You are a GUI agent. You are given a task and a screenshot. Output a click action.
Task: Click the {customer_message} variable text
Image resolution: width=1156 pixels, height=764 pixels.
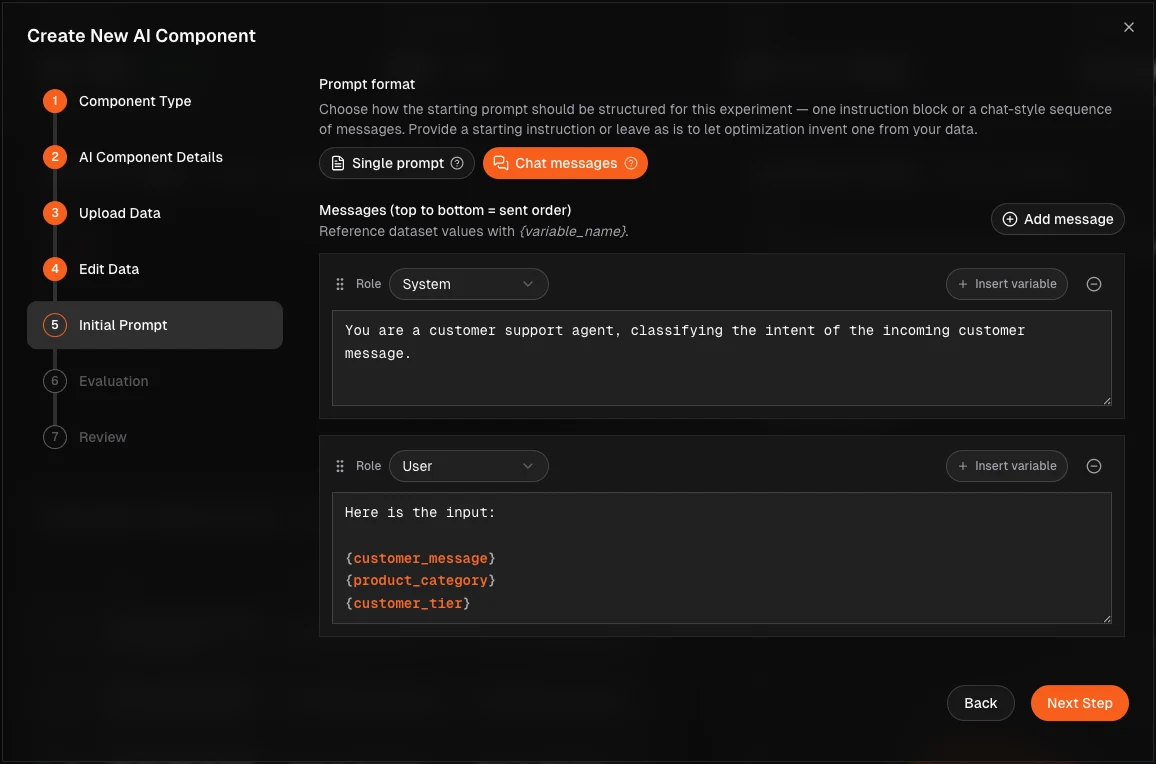tap(420, 558)
